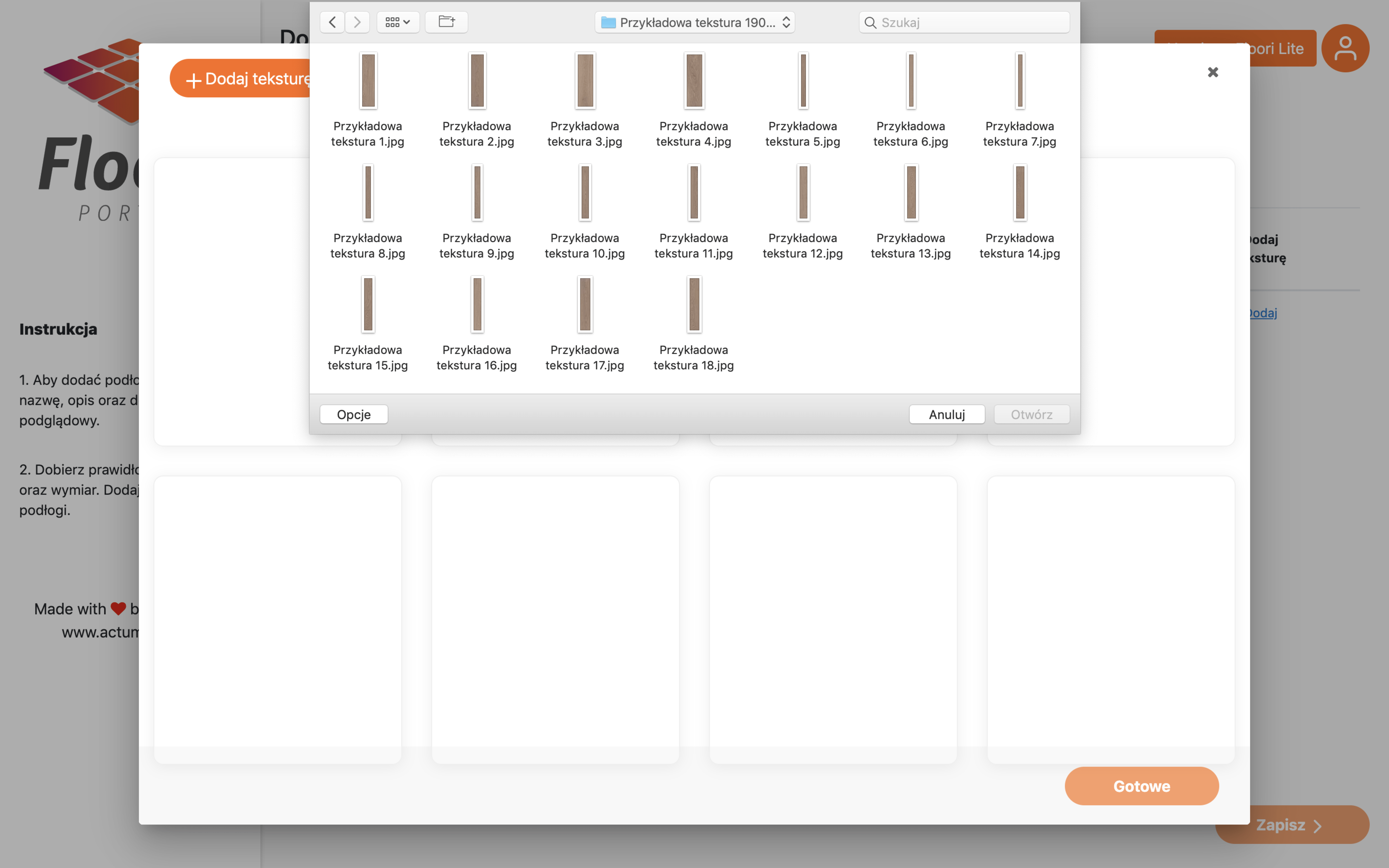Click the Dodaj teksturę button
The image size is (1389, 868).
(x=241, y=79)
